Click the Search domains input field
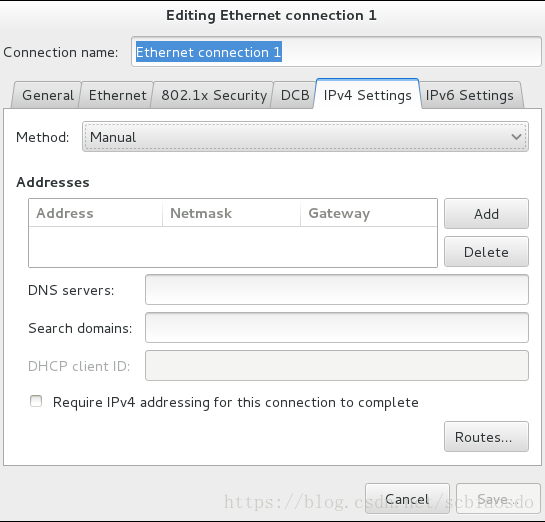Screen dimensions: 545x522 337,327
